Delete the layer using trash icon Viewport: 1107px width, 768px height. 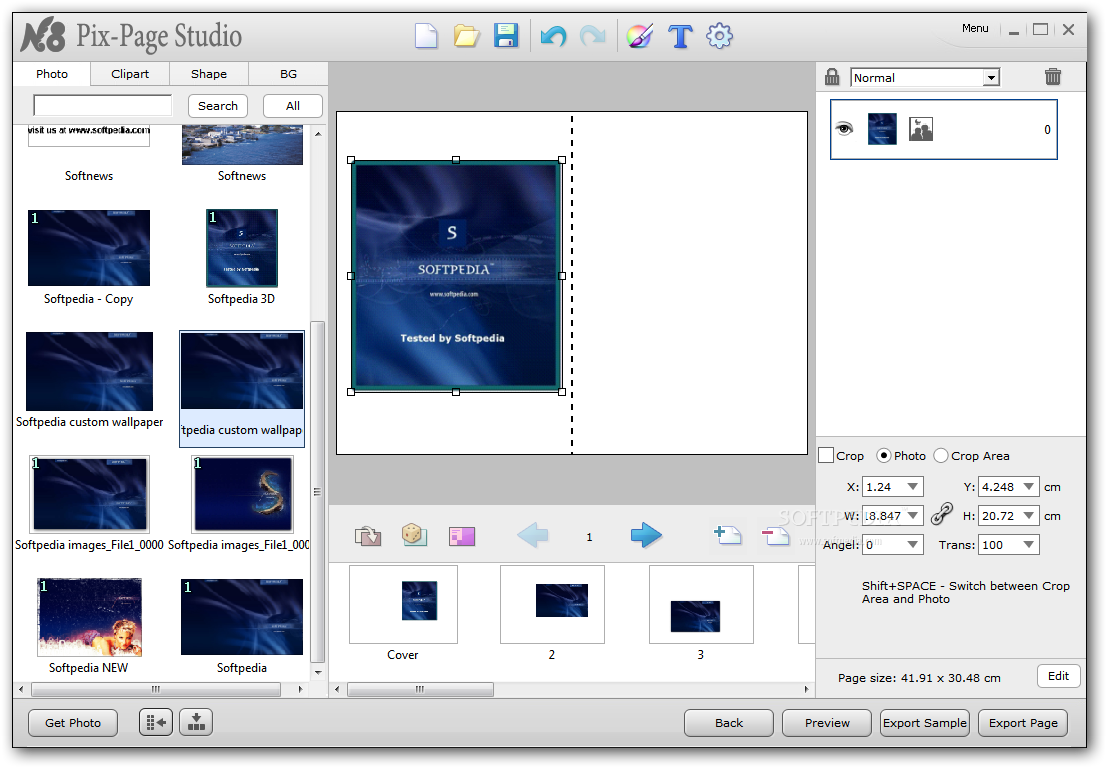pyautogui.click(x=1053, y=76)
